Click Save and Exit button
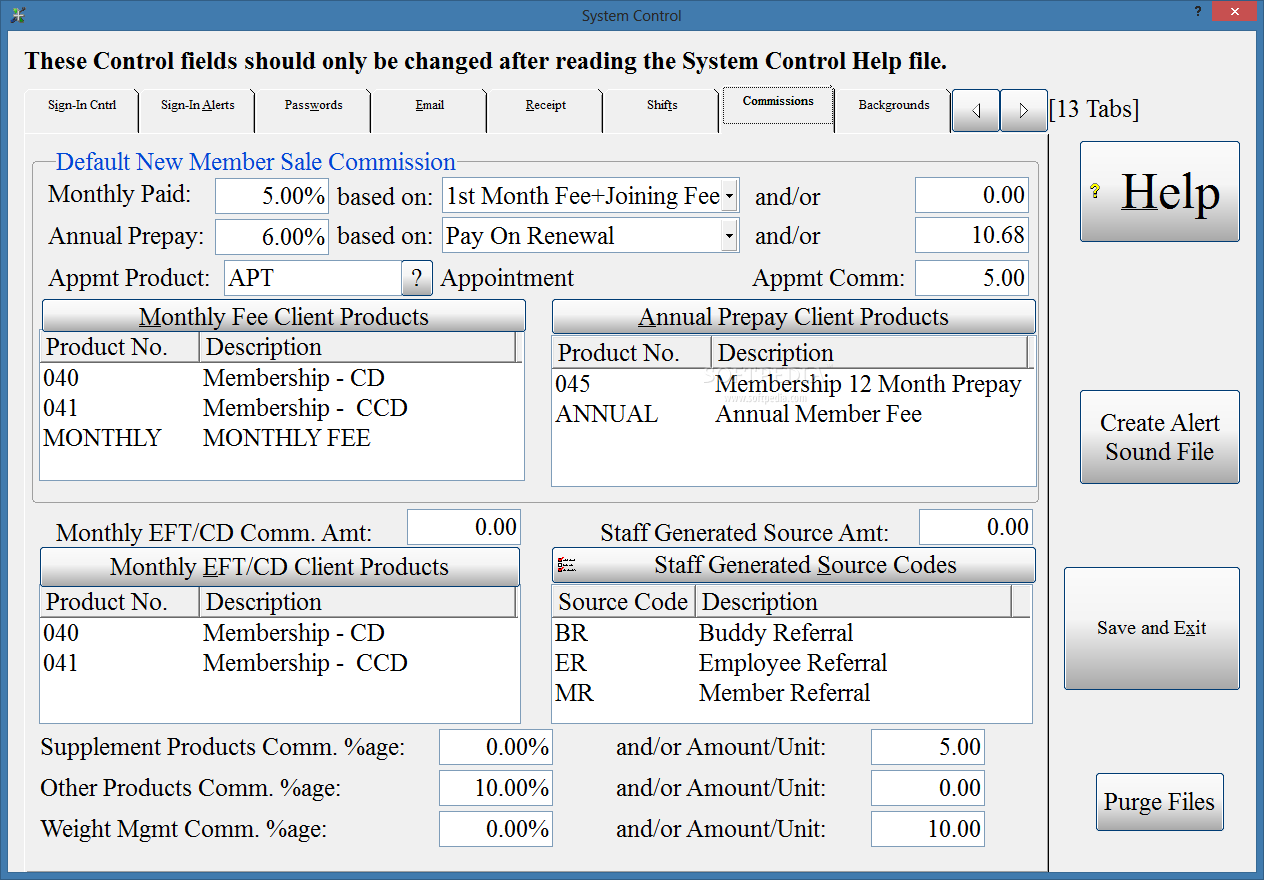Image resolution: width=1264 pixels, height=880 pixels. pyautogui.click(x=1152, y=628)
